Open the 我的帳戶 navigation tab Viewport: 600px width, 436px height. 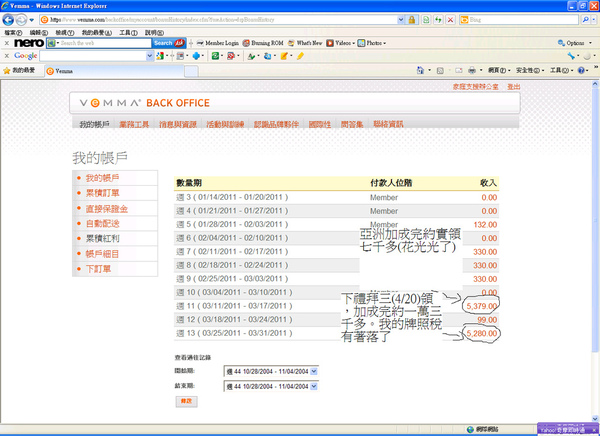coord(95,124)
